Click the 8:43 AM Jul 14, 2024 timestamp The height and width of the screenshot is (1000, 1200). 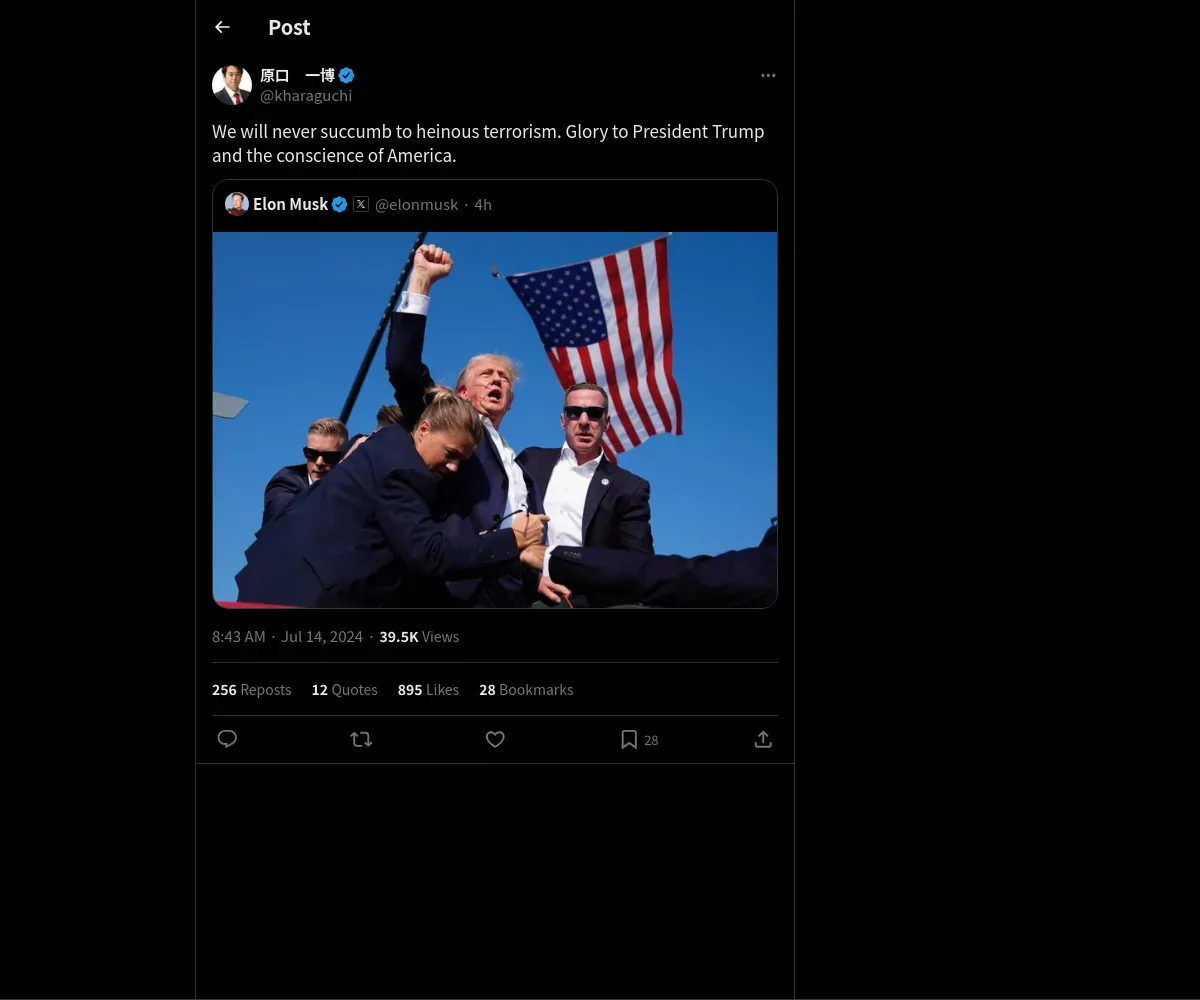point(287,637)
